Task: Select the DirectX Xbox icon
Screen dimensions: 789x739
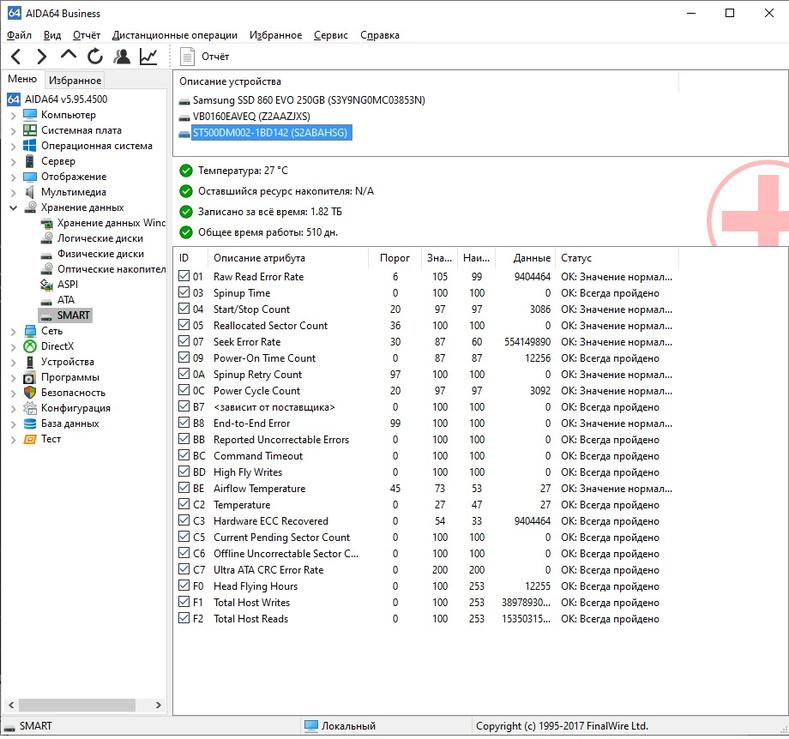Action: click(30, 347)
